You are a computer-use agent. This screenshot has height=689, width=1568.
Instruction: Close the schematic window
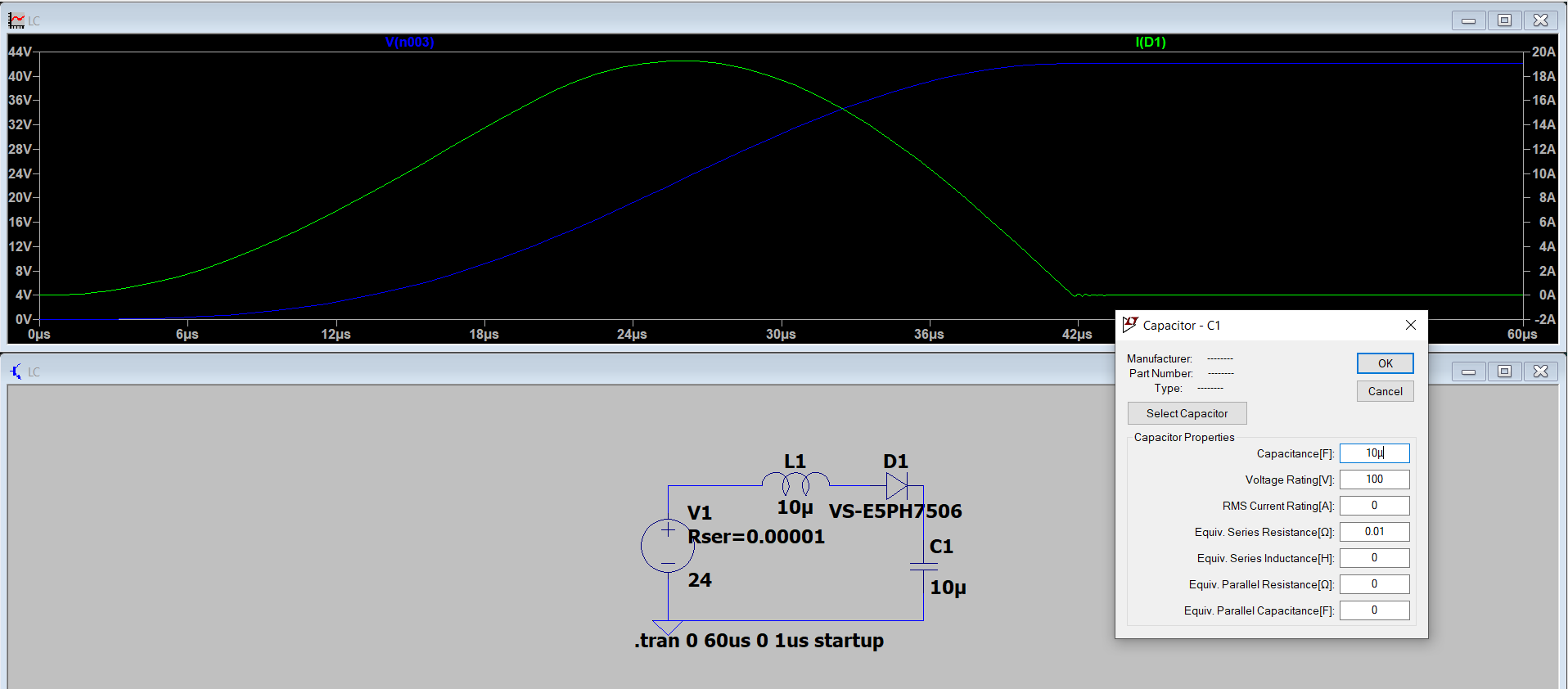pos(1541,372)
